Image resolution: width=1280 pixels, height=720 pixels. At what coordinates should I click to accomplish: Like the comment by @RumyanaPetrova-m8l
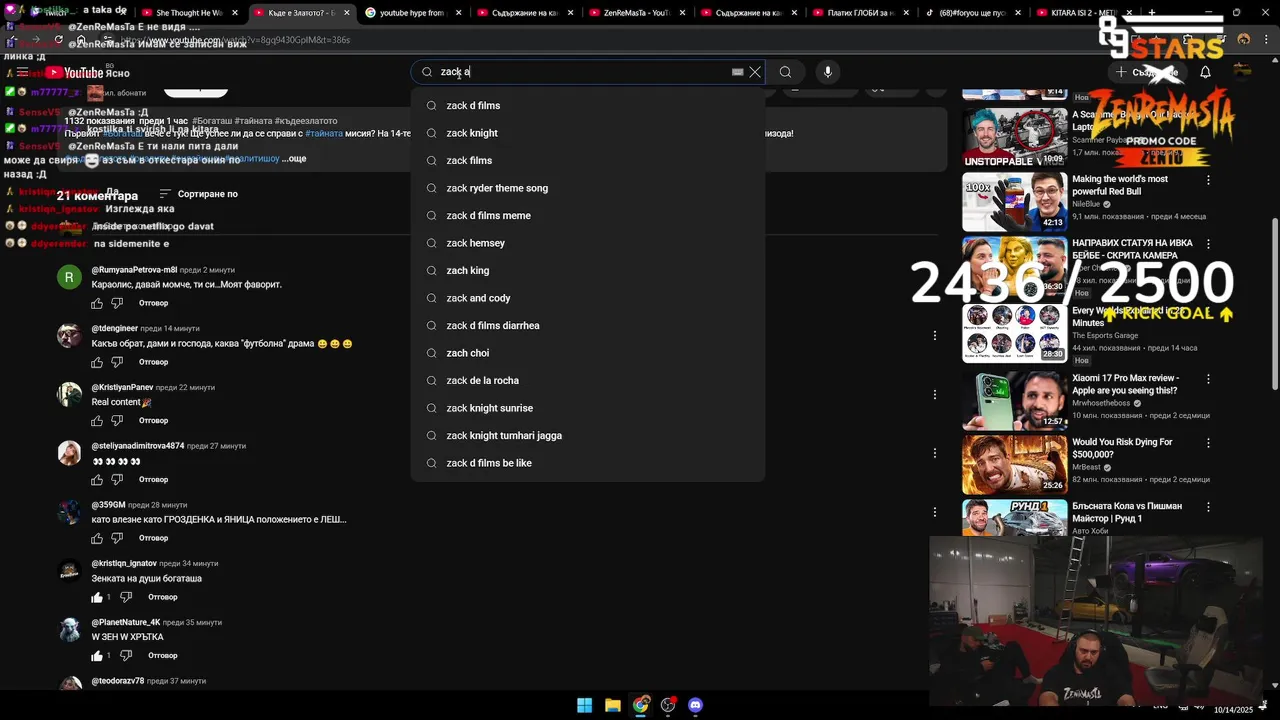(x=97, y=303)
